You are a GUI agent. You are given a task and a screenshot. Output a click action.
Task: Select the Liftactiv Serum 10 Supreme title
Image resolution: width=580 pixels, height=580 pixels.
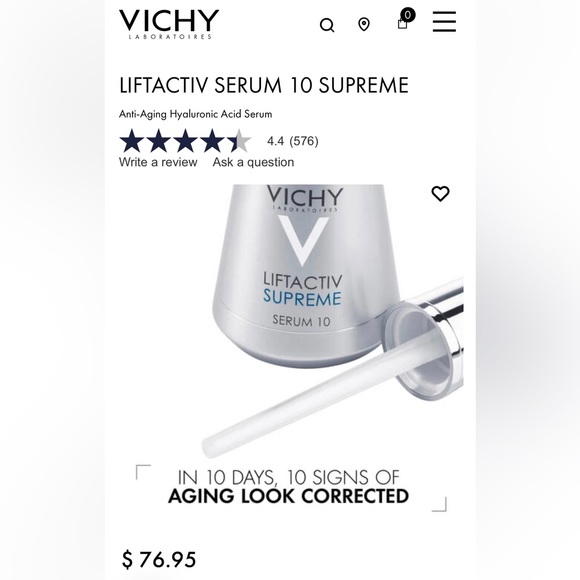coord(264,85)
